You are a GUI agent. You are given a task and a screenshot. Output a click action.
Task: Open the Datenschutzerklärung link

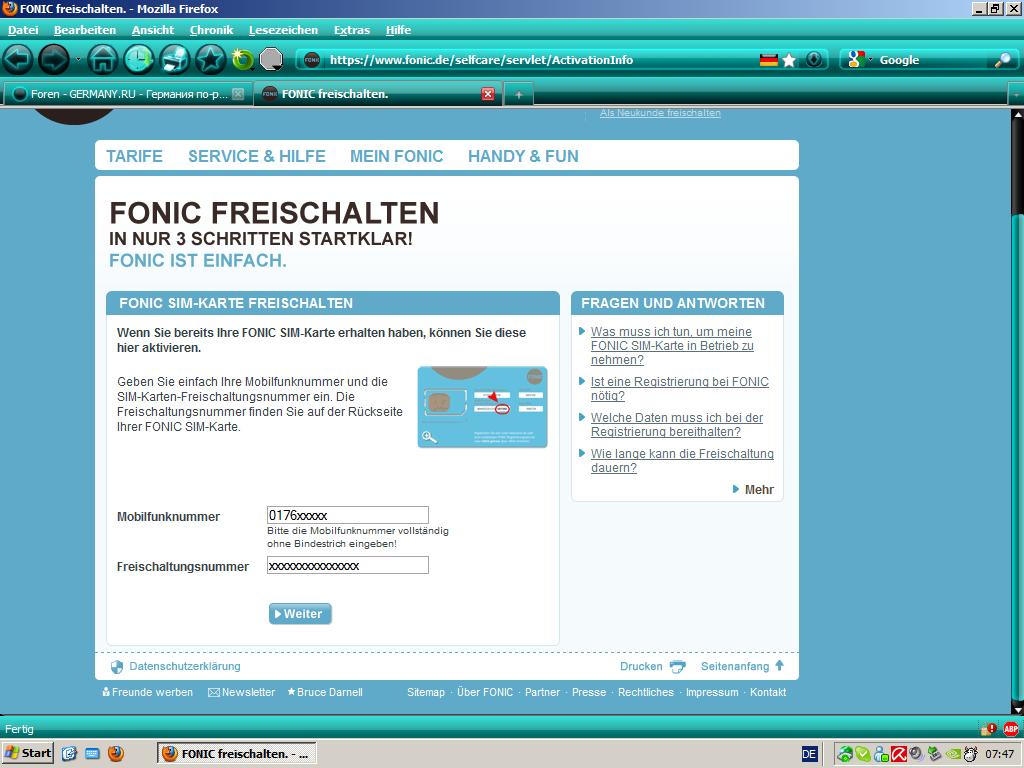coord(185,666)
